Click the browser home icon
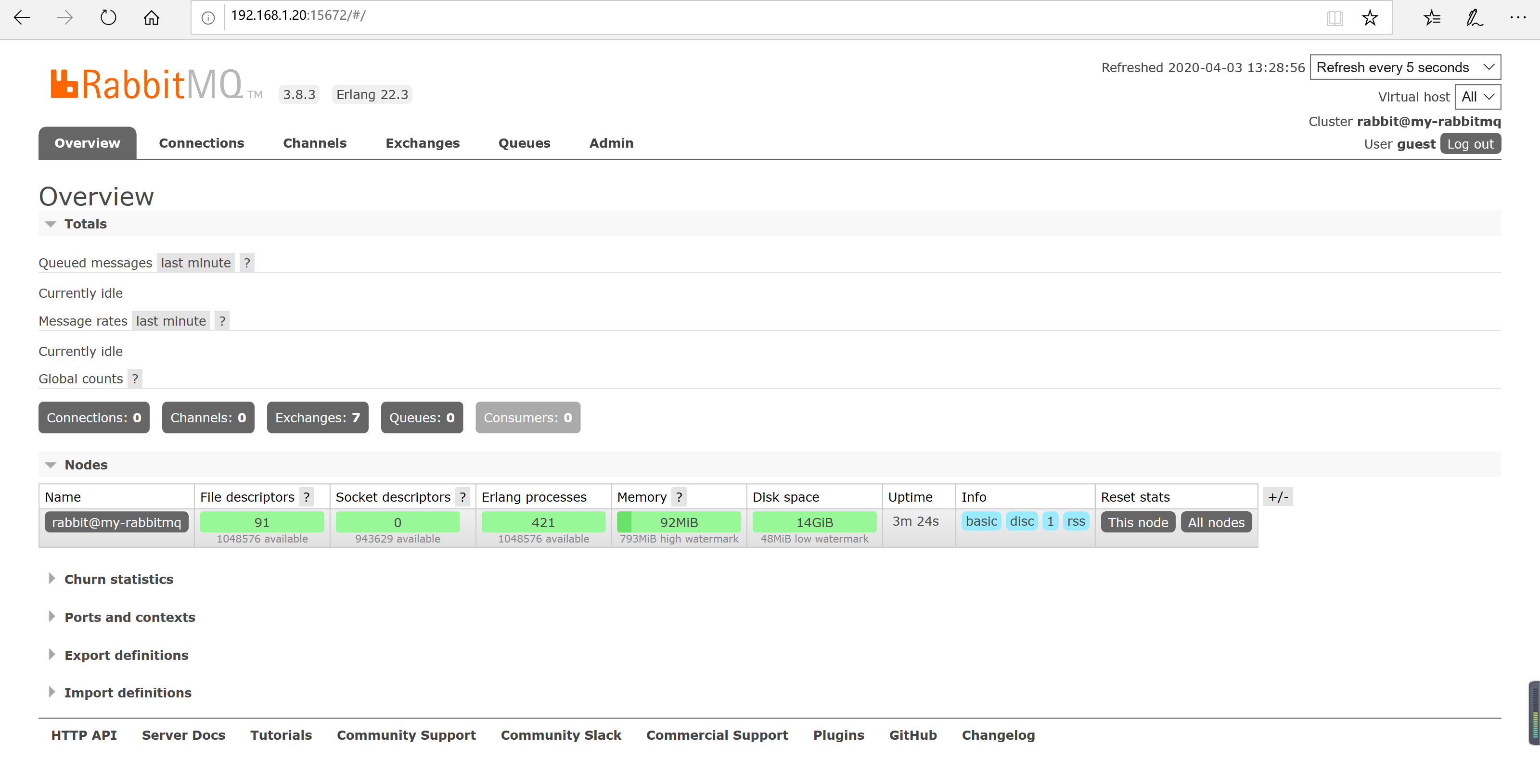The height and width of the screenshot is (784, 1540). coord(151,17)
